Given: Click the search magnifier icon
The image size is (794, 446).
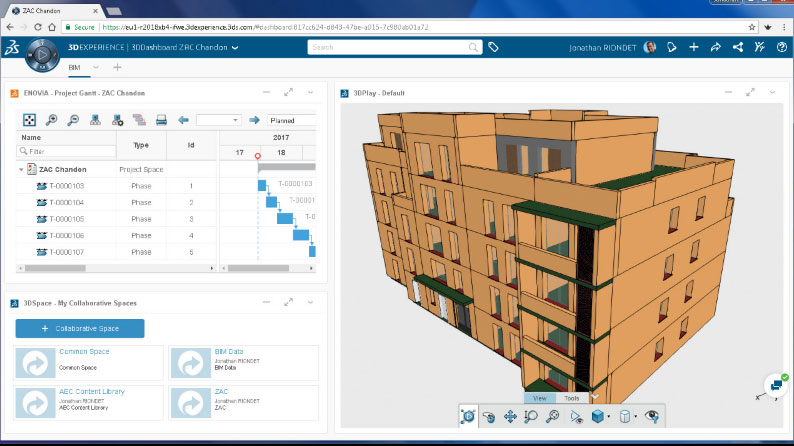Looking at the screenshot, I should (x=473, y=48).
